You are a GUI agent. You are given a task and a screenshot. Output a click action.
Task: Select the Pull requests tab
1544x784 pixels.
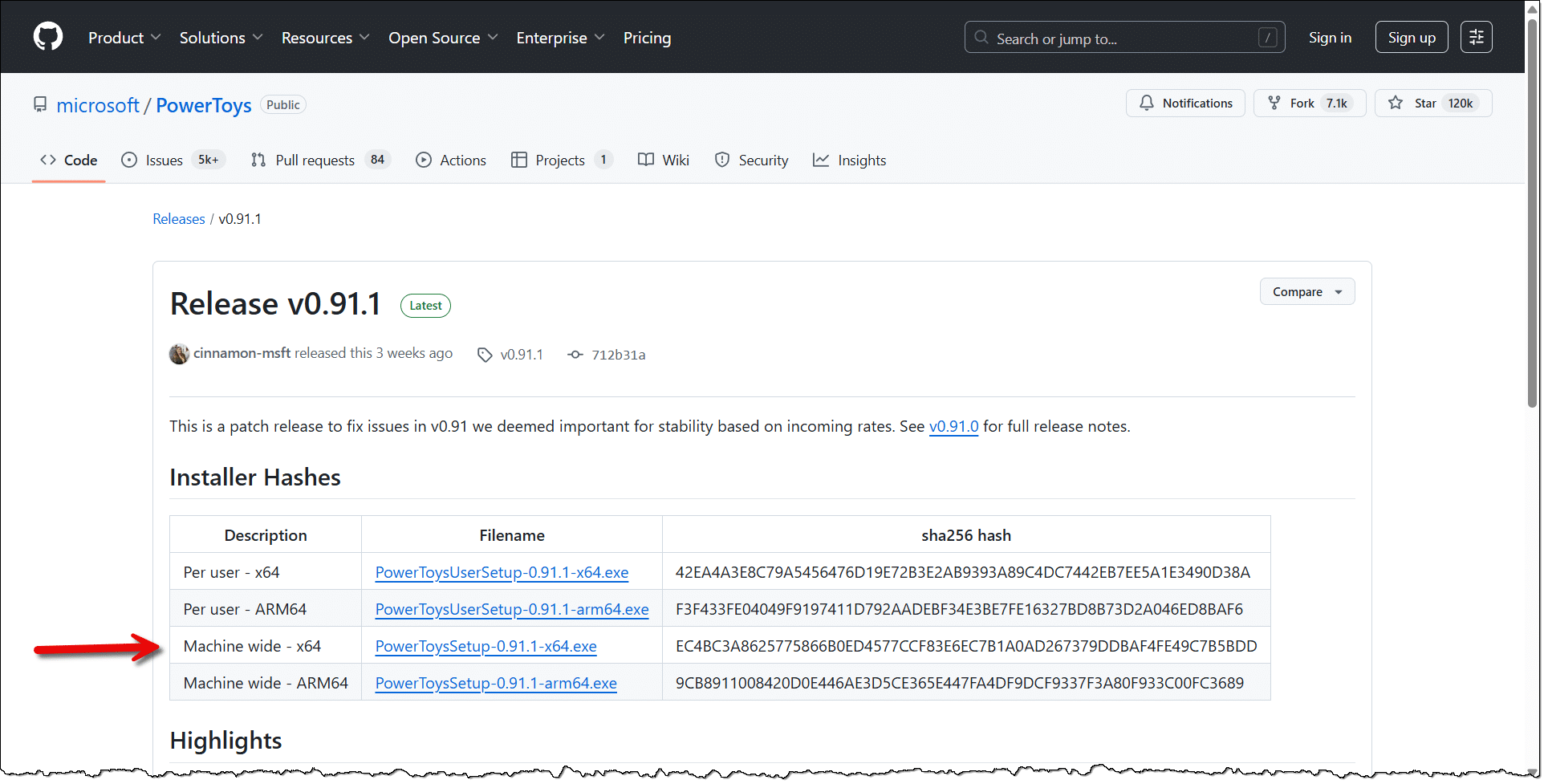tap(320, 160)
